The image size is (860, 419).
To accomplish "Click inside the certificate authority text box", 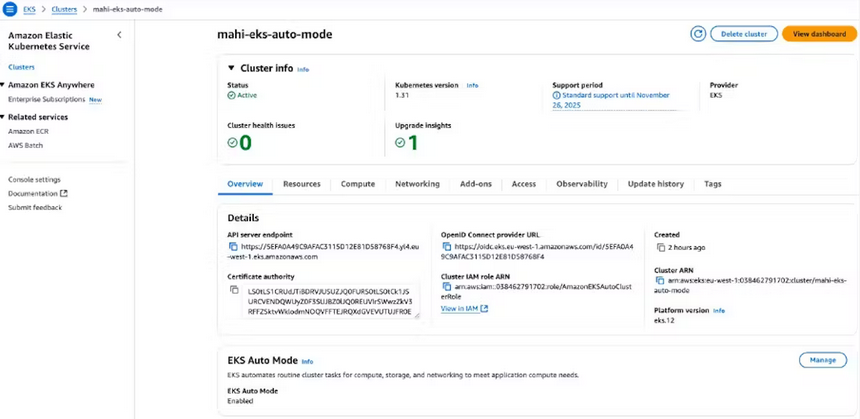I will (330, 302).
